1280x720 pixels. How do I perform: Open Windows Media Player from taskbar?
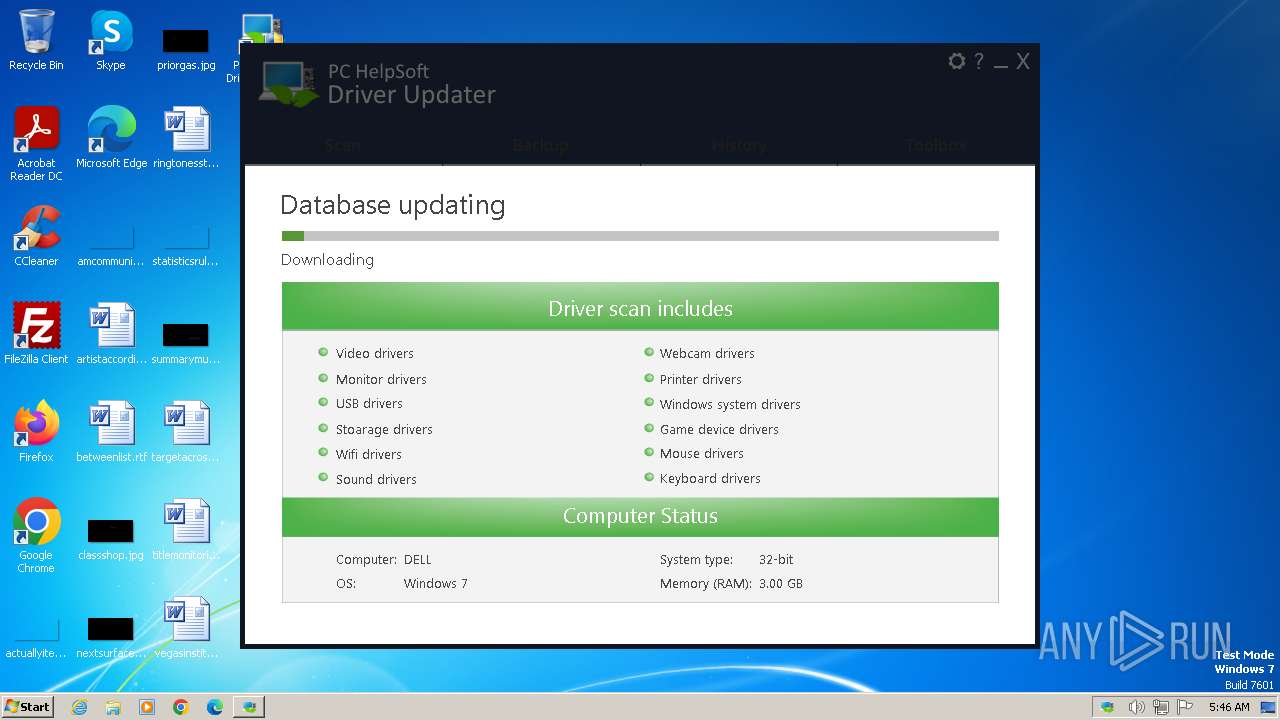[x=147, y=707]
